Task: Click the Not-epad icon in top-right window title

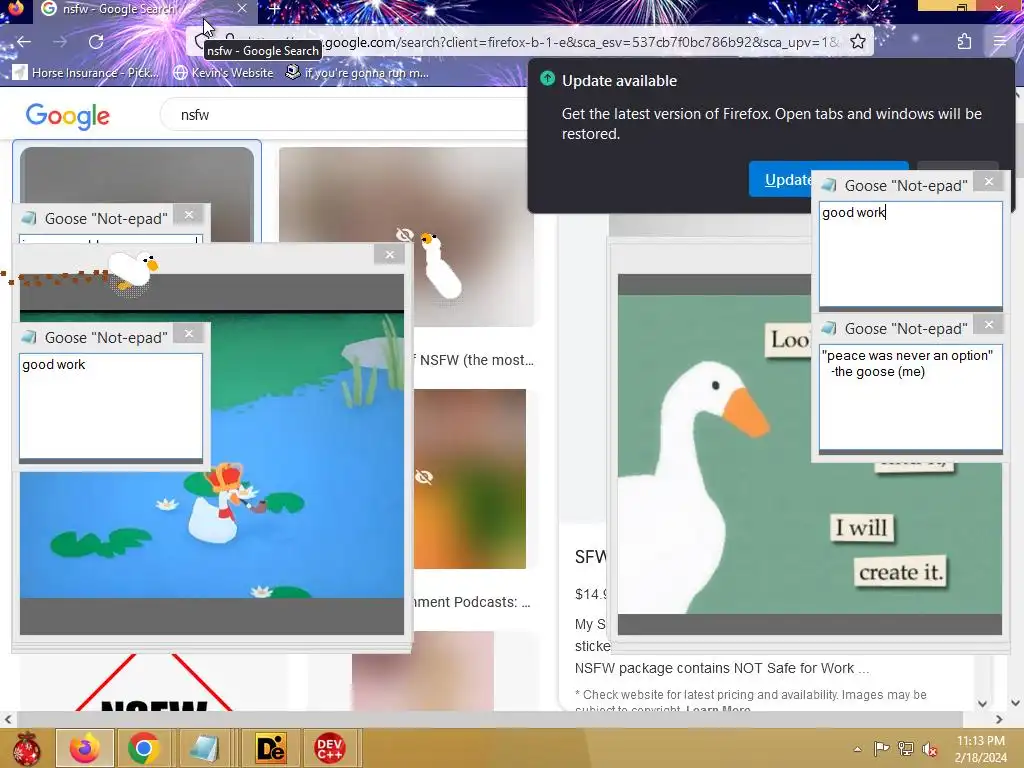Action: coord(829,185)
